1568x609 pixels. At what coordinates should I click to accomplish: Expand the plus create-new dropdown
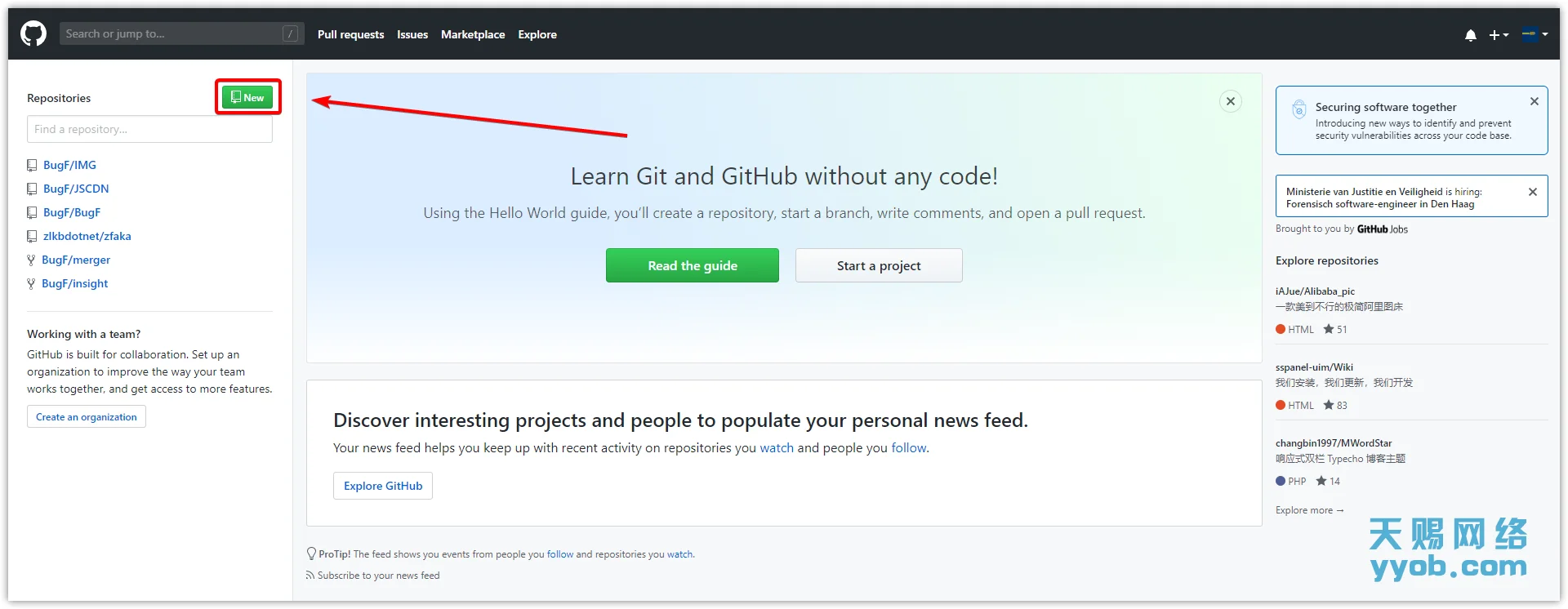coord(1499,35)
